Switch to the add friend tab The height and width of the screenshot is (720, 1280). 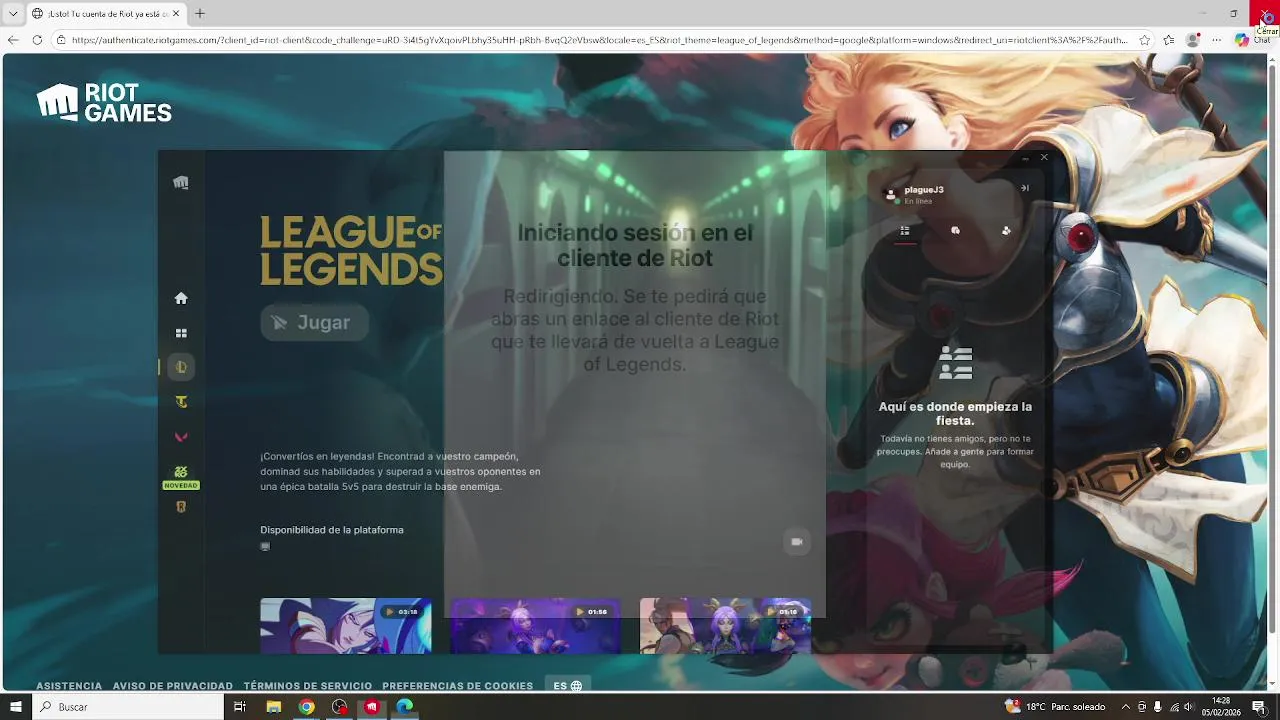coord(1006,231)
